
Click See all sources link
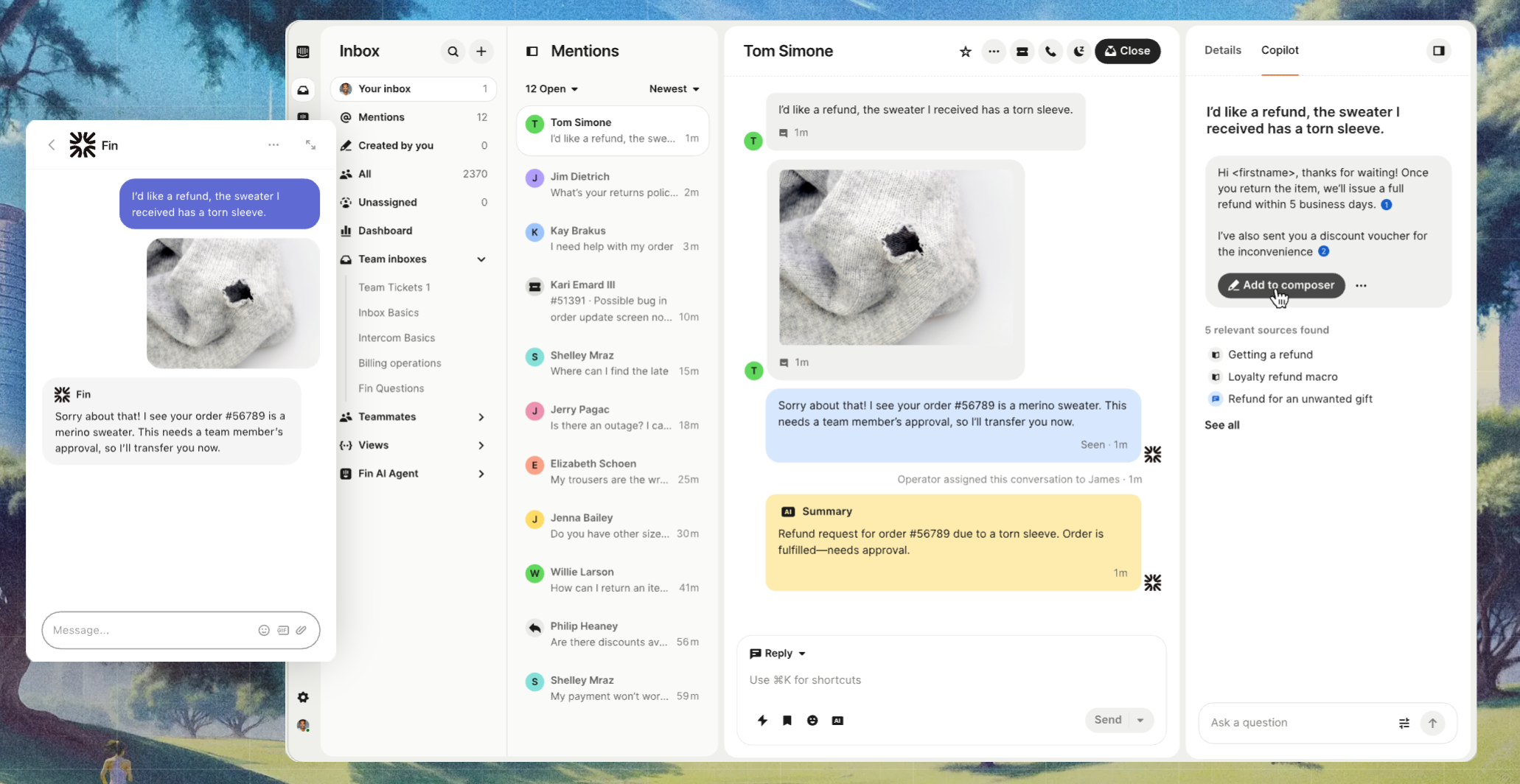pyautogui.click(x=1221, y=425)
